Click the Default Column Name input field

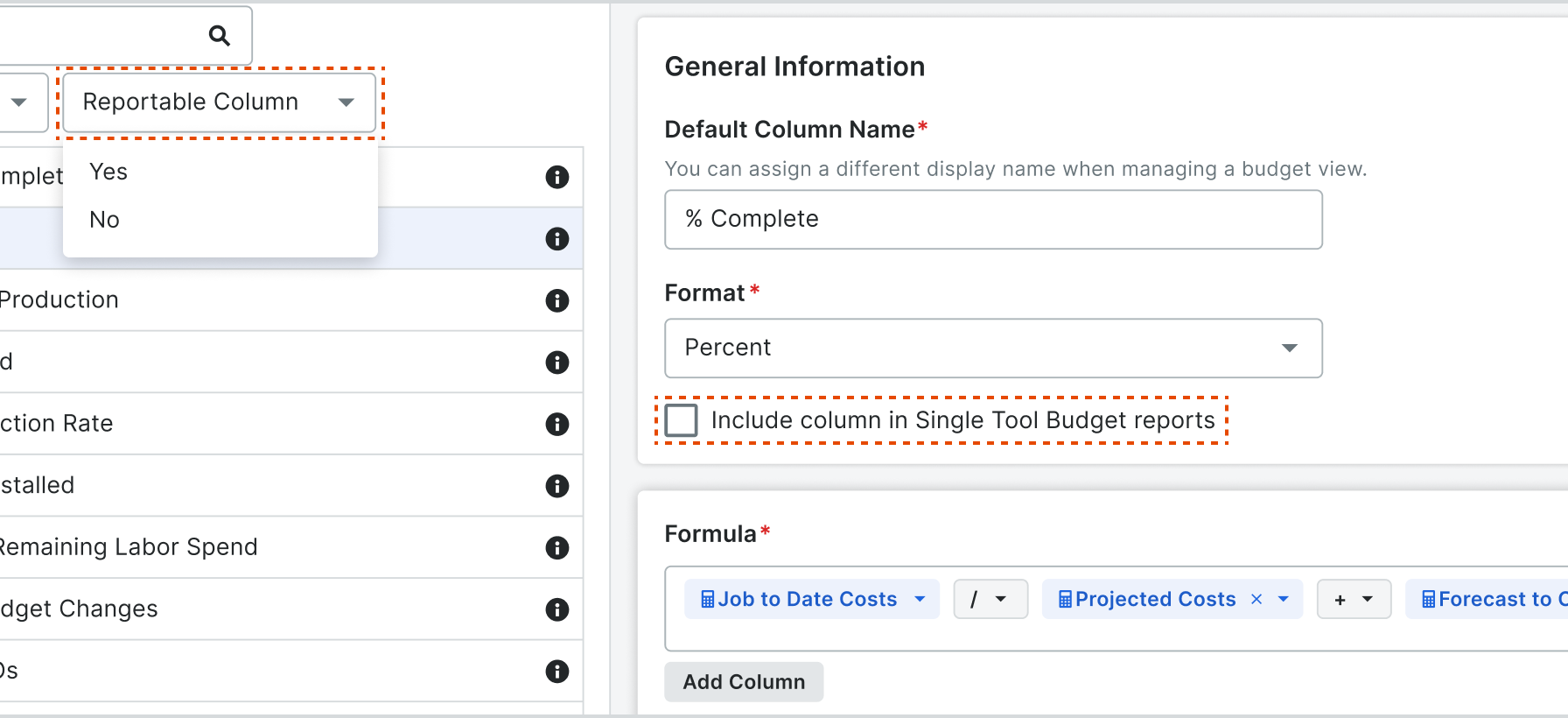click(x=993, y=220)
